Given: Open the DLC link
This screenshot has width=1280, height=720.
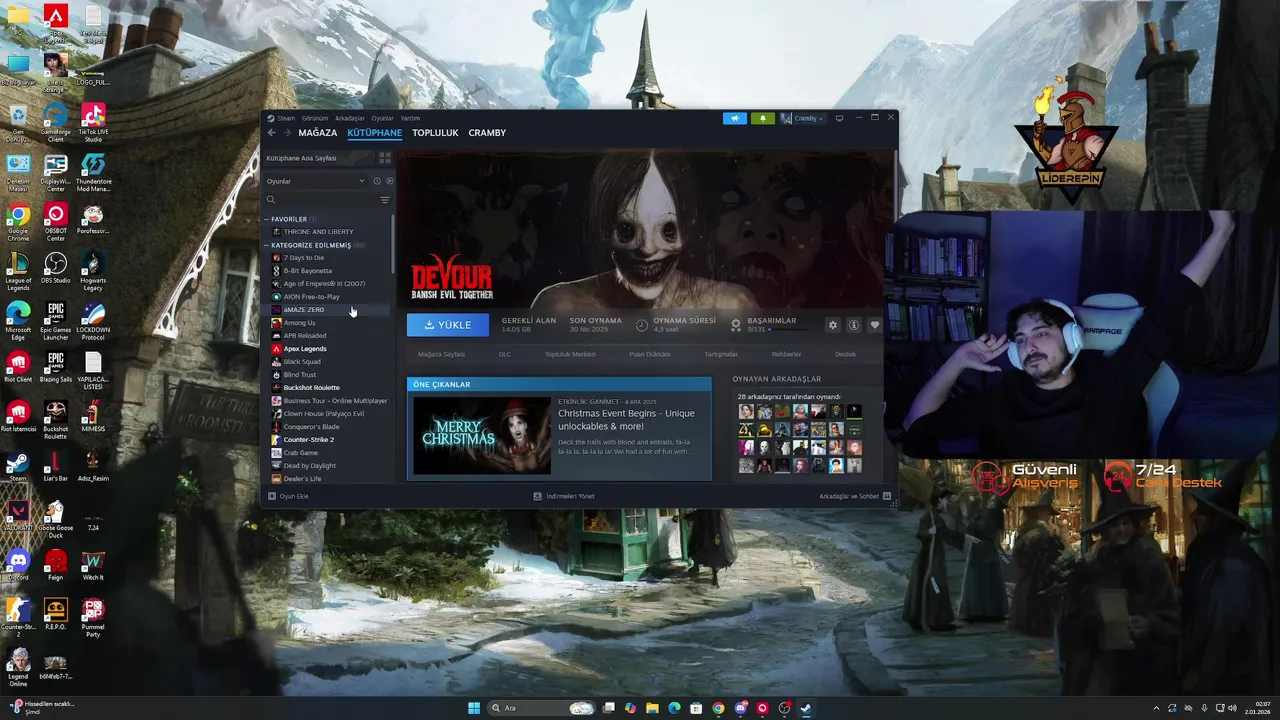Looking at the screenshot, I should (505, 354).
